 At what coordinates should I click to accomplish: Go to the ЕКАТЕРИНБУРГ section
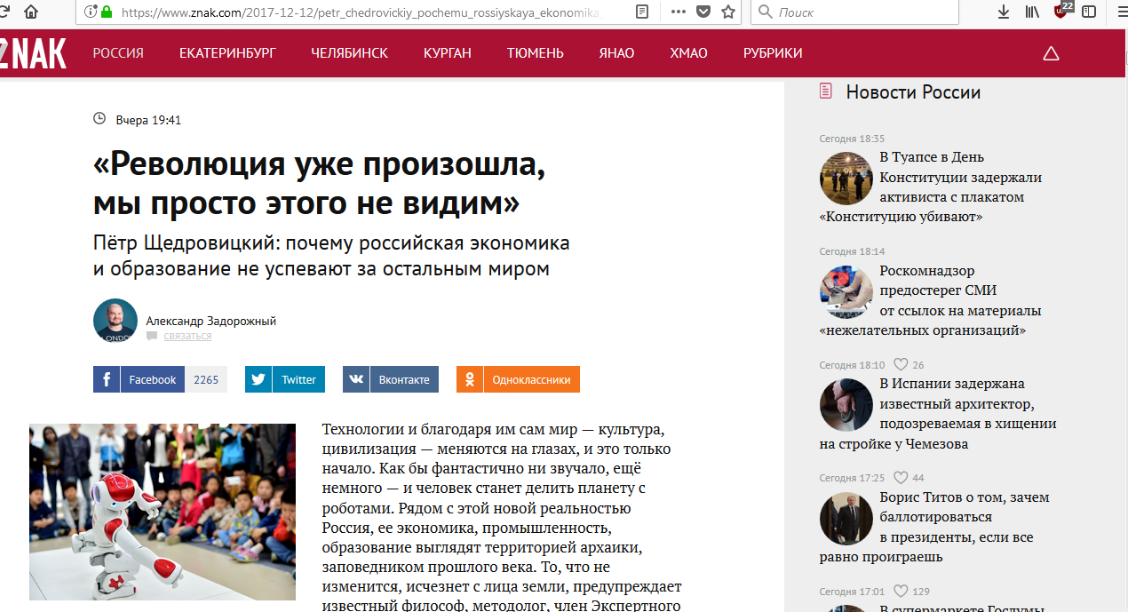[227, 53]
